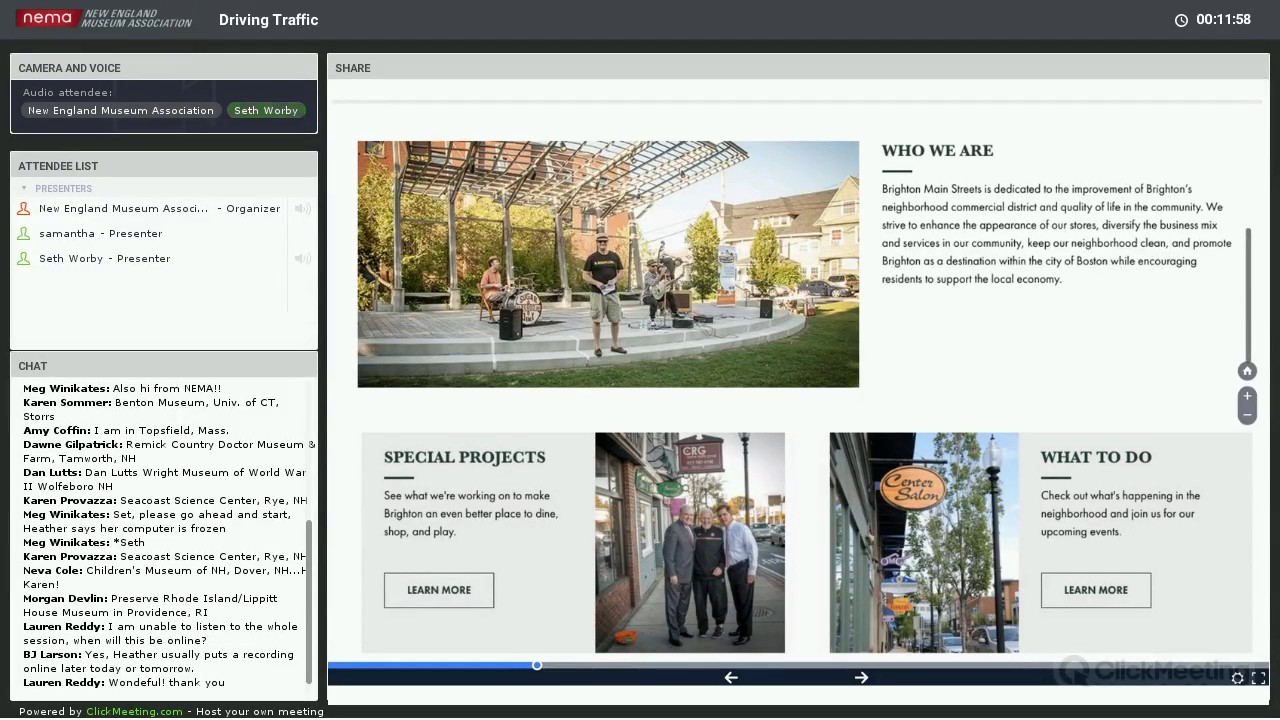The height and width of the screenshot is (720, 1280).
Task: Toggle the organizer's speaker audio icon
Action: (302, 208)
